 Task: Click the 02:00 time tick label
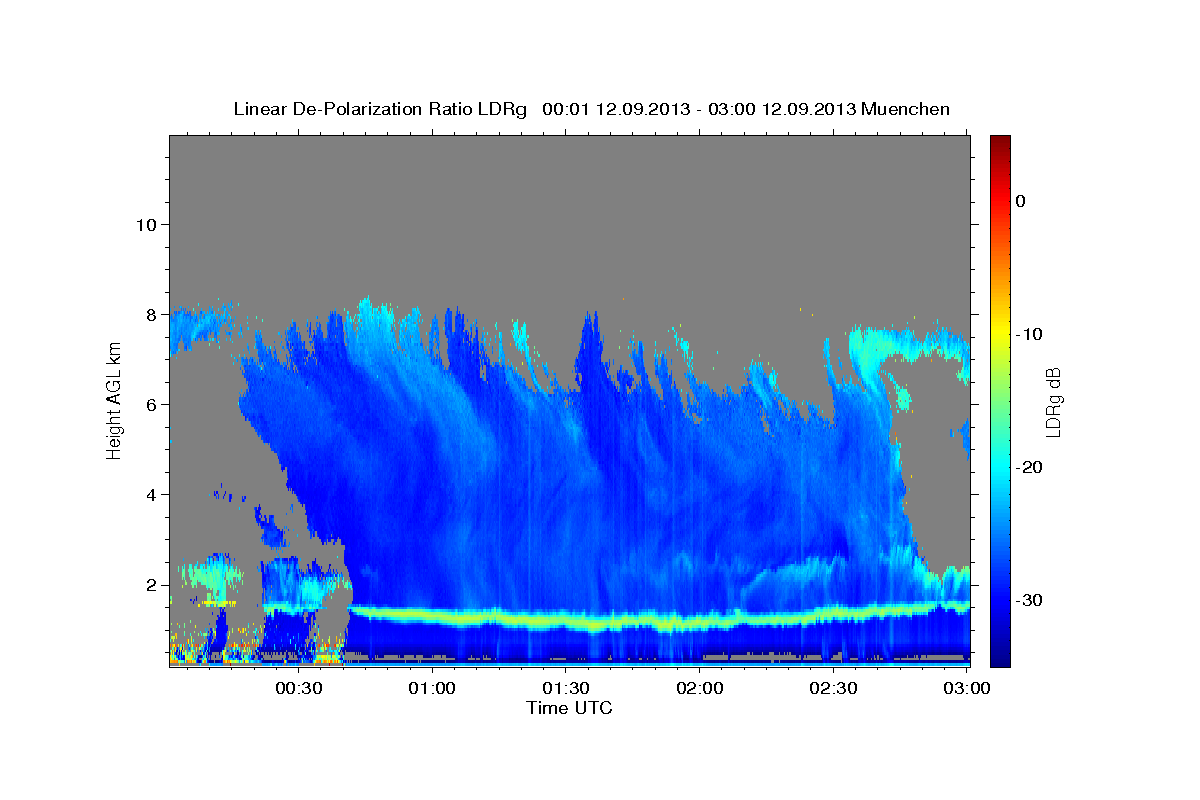point(700,689)
